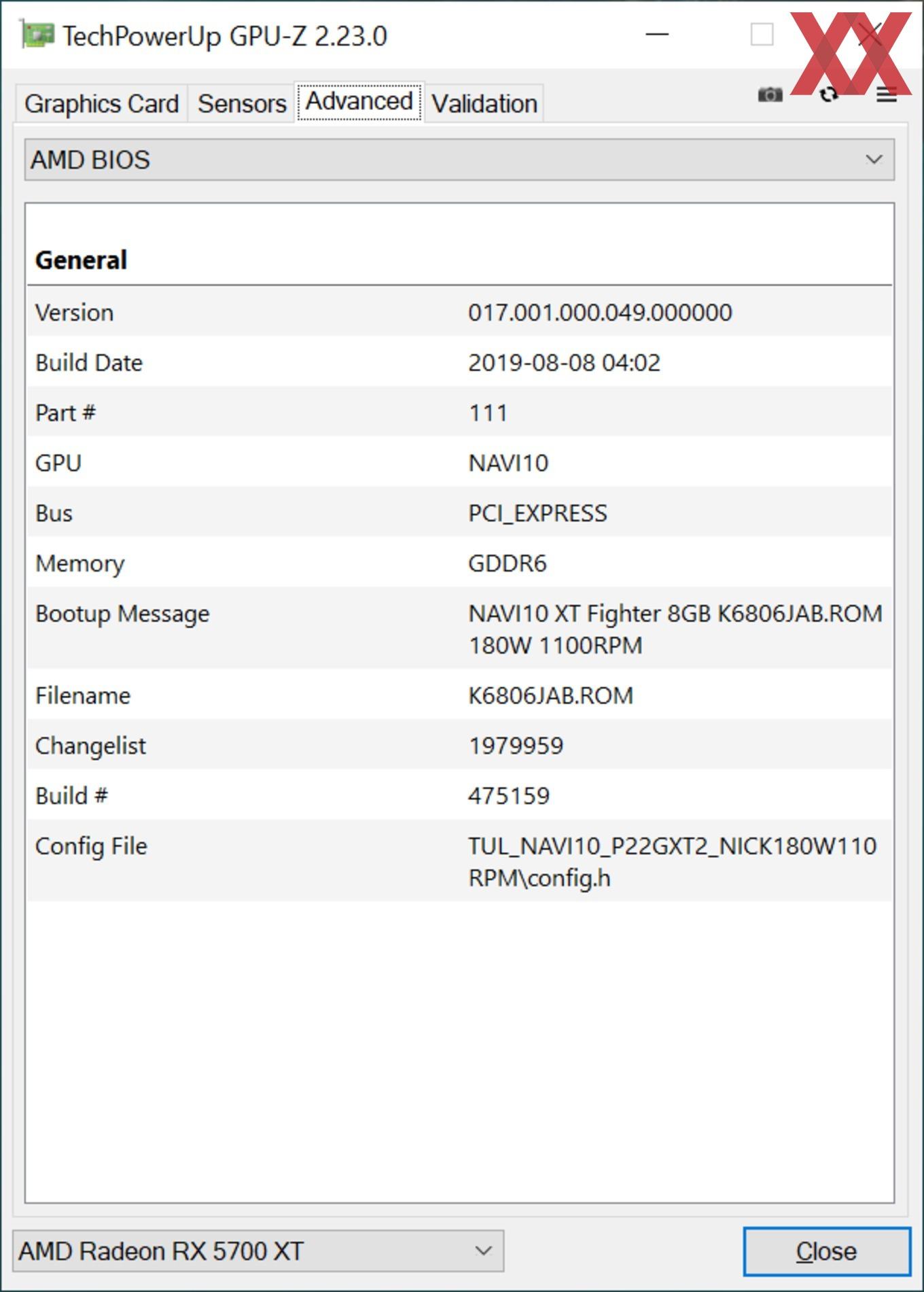Select the Changelist value 1979959
The width and height of the screenshot is (924, 1292).
pyautogui.click(x=516, y=746)
